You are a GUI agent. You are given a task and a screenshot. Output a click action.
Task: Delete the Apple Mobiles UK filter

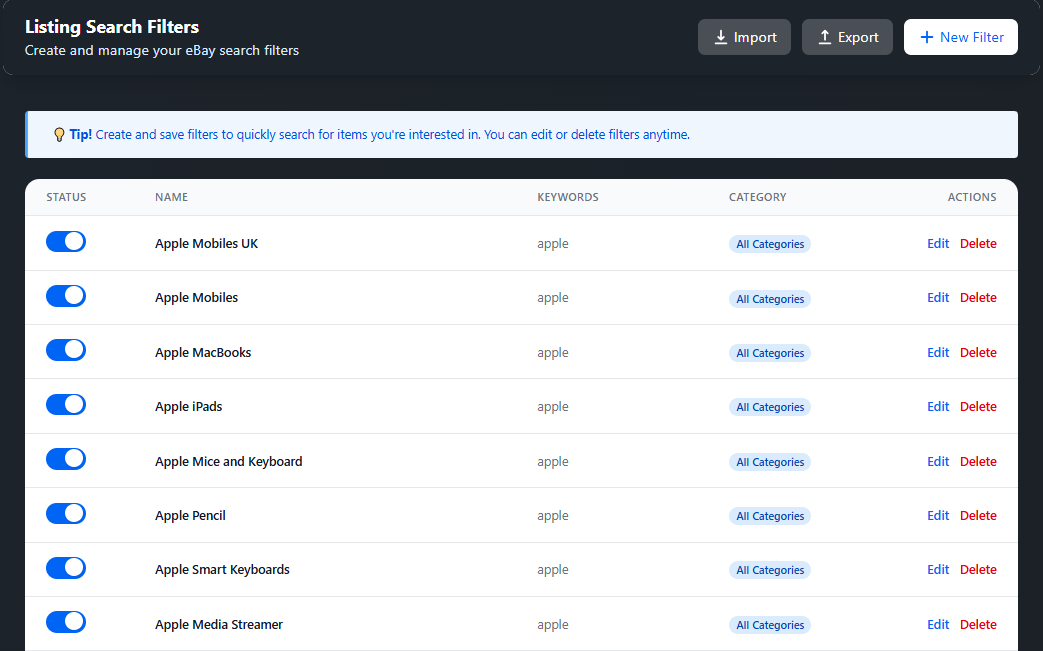978,244
